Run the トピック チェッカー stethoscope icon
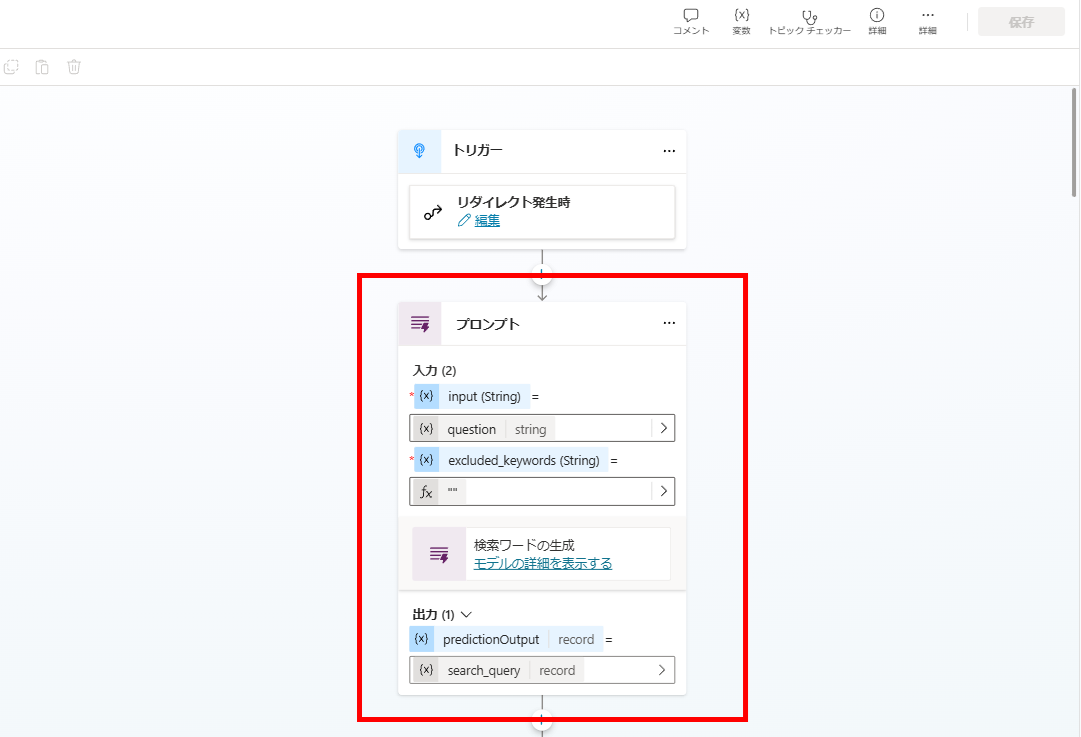Screen dimensions: 1081x737 pos(809,15)
